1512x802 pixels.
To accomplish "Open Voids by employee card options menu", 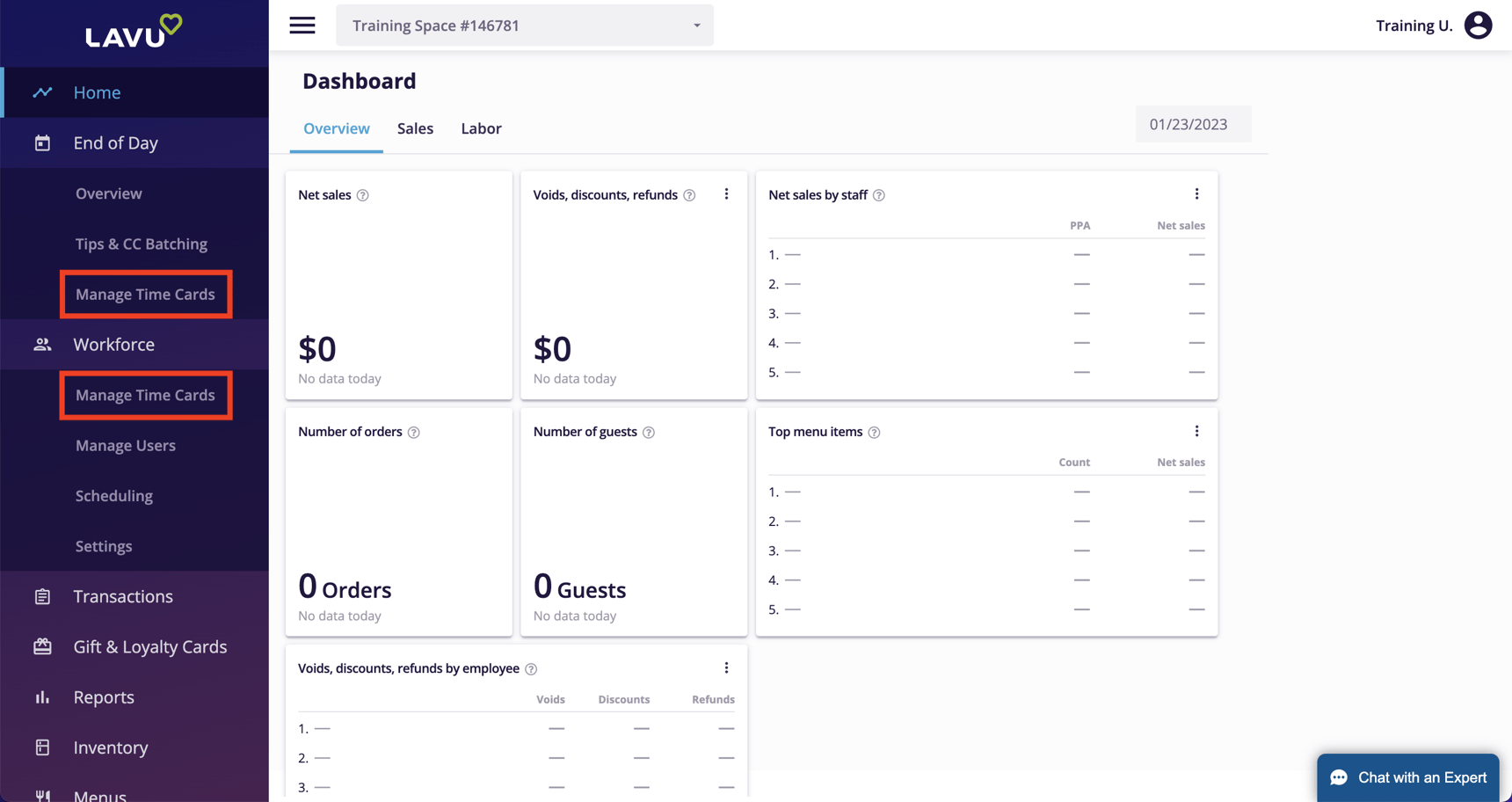I will pyautogui.click(x=726, y=668).
